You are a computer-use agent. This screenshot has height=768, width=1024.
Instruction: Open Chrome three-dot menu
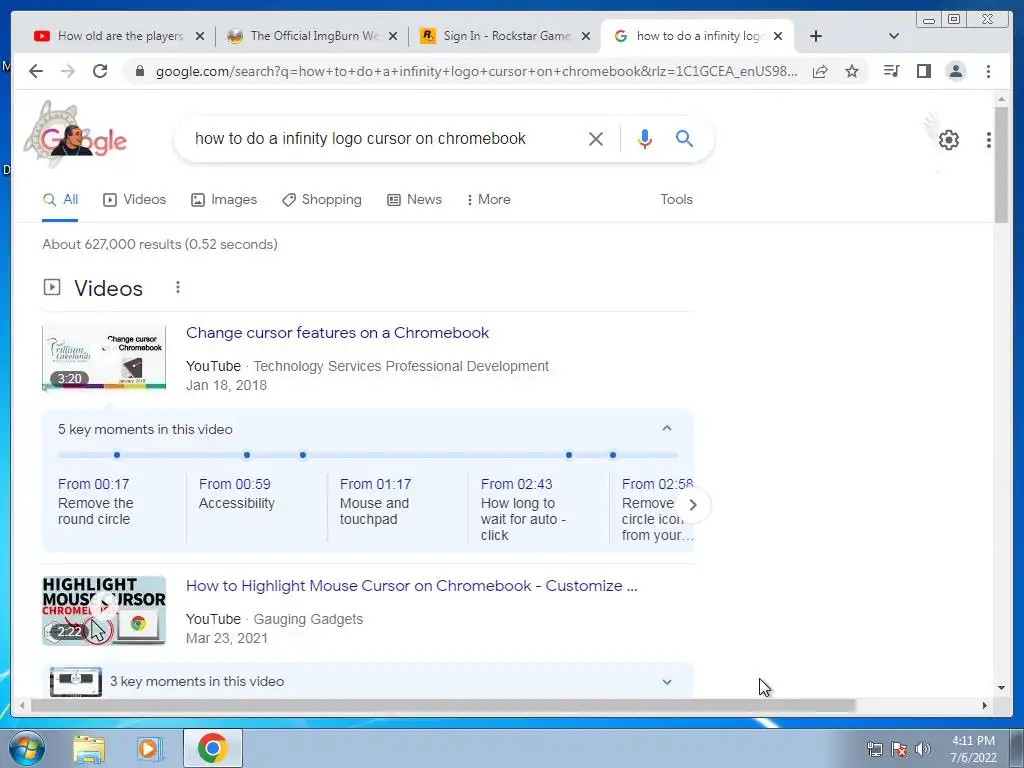[988, 71]
